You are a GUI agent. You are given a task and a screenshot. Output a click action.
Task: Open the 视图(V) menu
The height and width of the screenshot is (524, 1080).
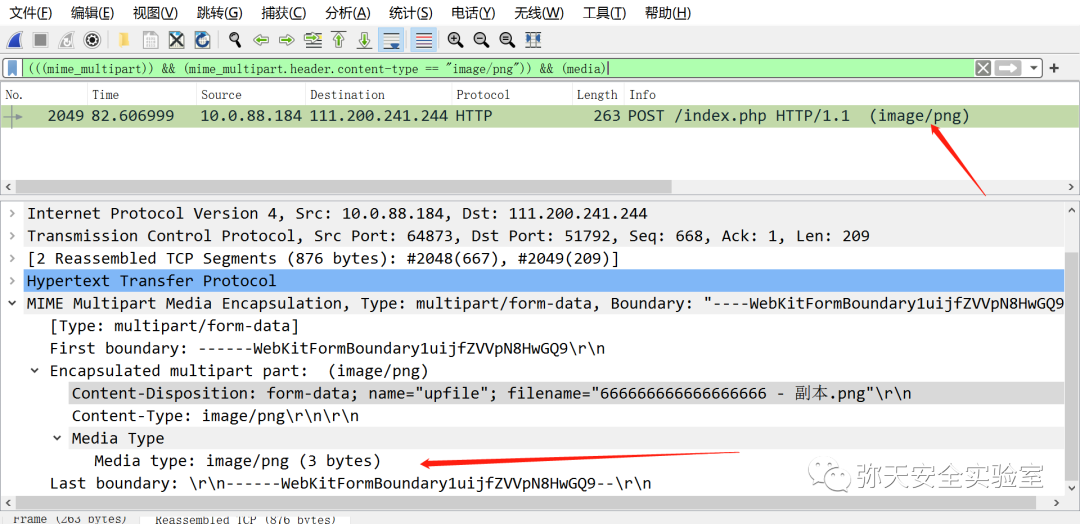coord(155,12)
